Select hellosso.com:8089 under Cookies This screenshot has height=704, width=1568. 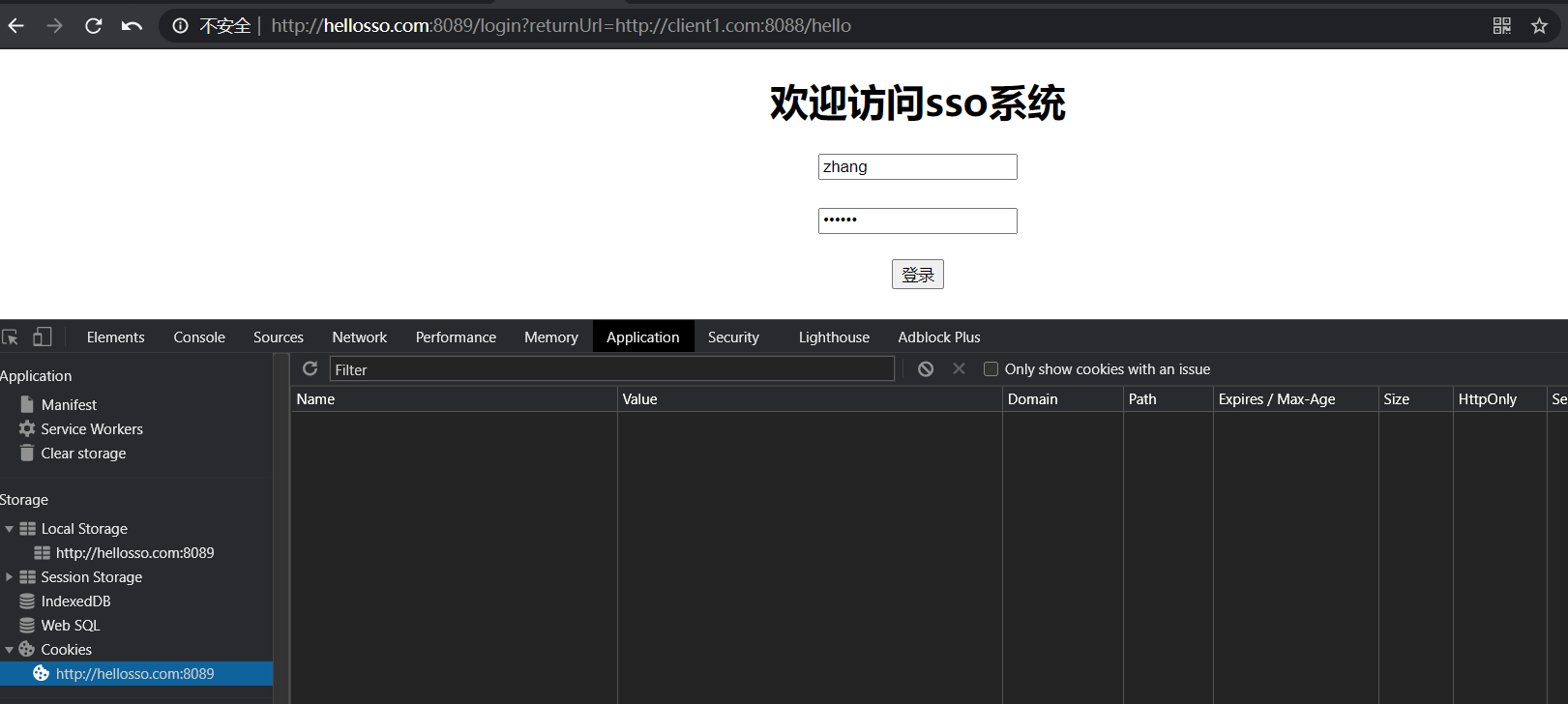click(135, 673)
